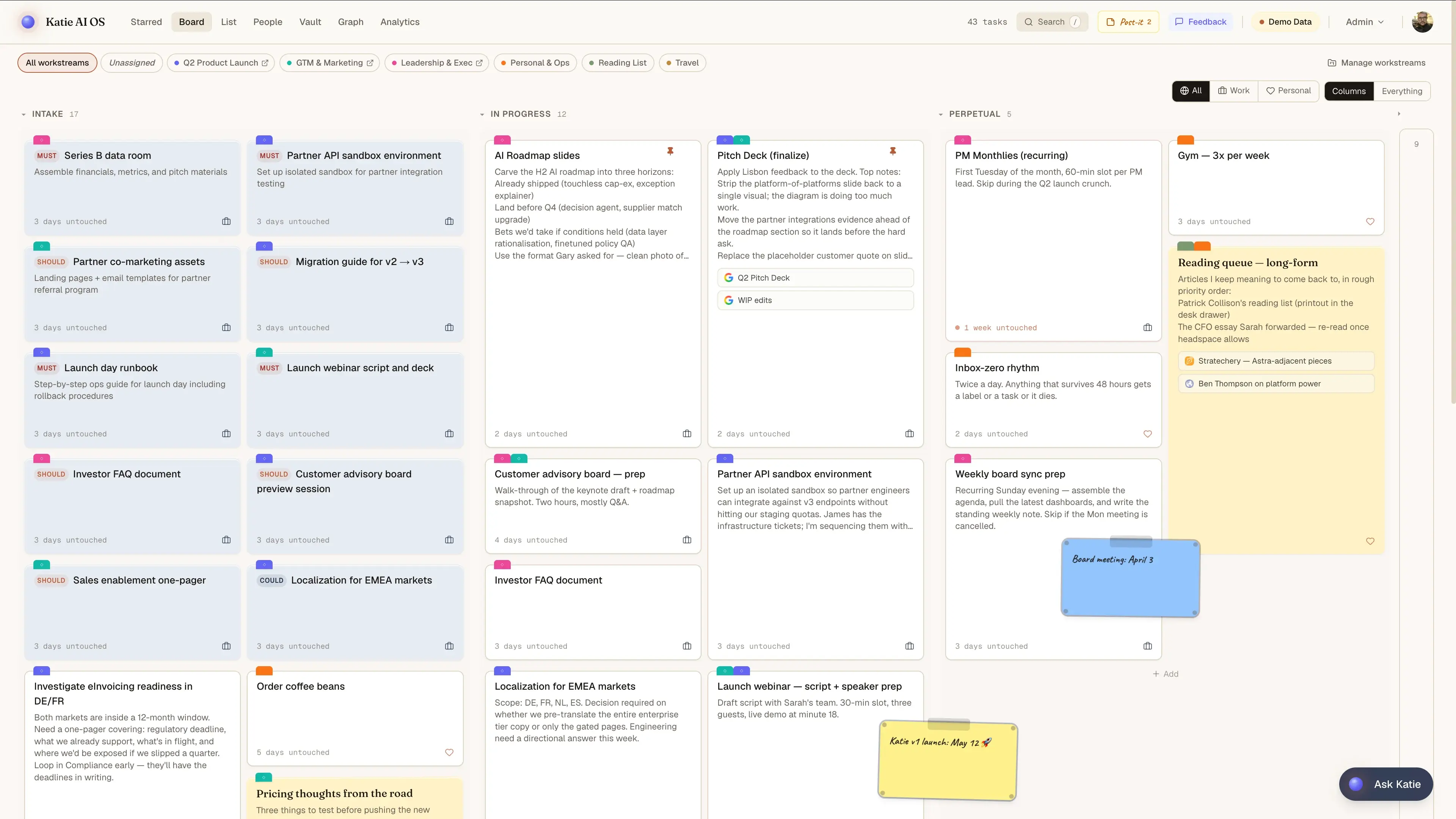Click briefcase icon on Customer advisory board — prep
The image size is (1456, 819).
tap(687, 540)
